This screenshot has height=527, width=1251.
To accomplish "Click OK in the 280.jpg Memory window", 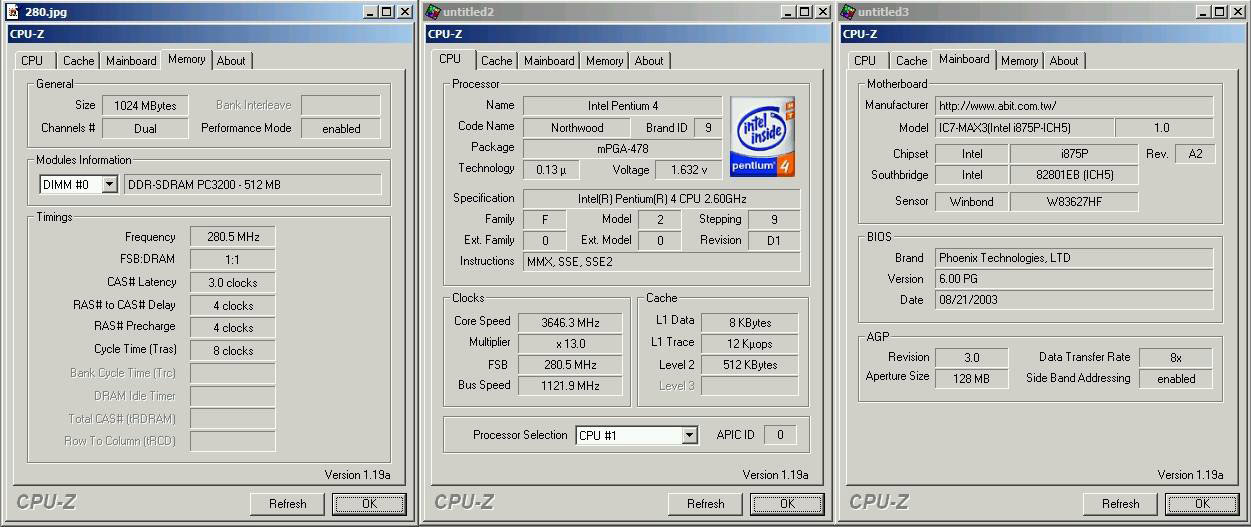I will point(369,504).
